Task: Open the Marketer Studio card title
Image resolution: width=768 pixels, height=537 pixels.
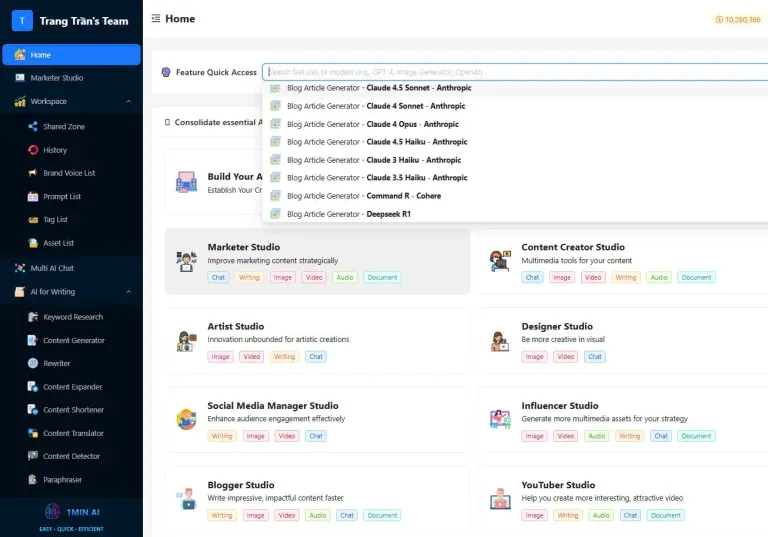Action: click(243, 247)
